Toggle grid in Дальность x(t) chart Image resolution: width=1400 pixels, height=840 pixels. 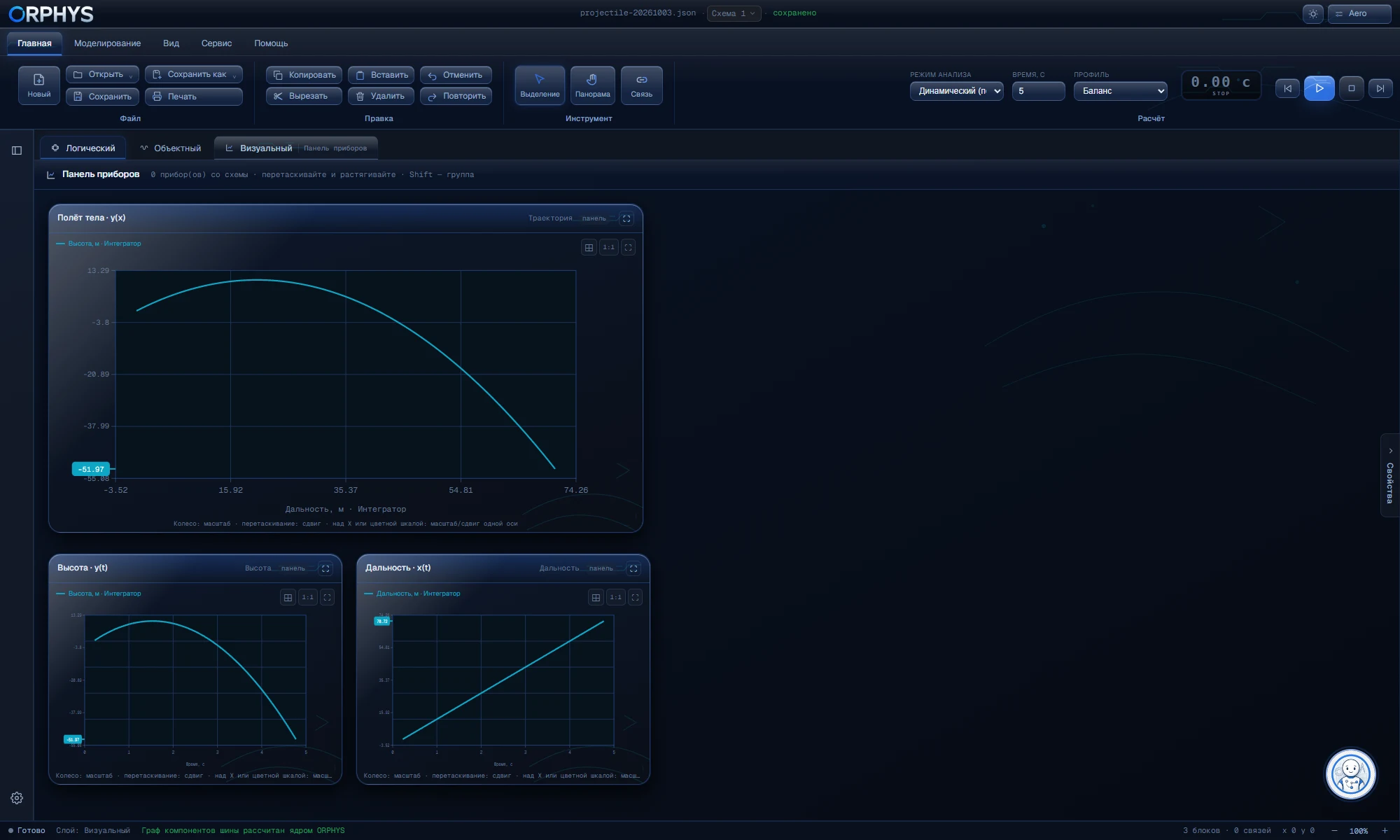click(x=596, y=597)
